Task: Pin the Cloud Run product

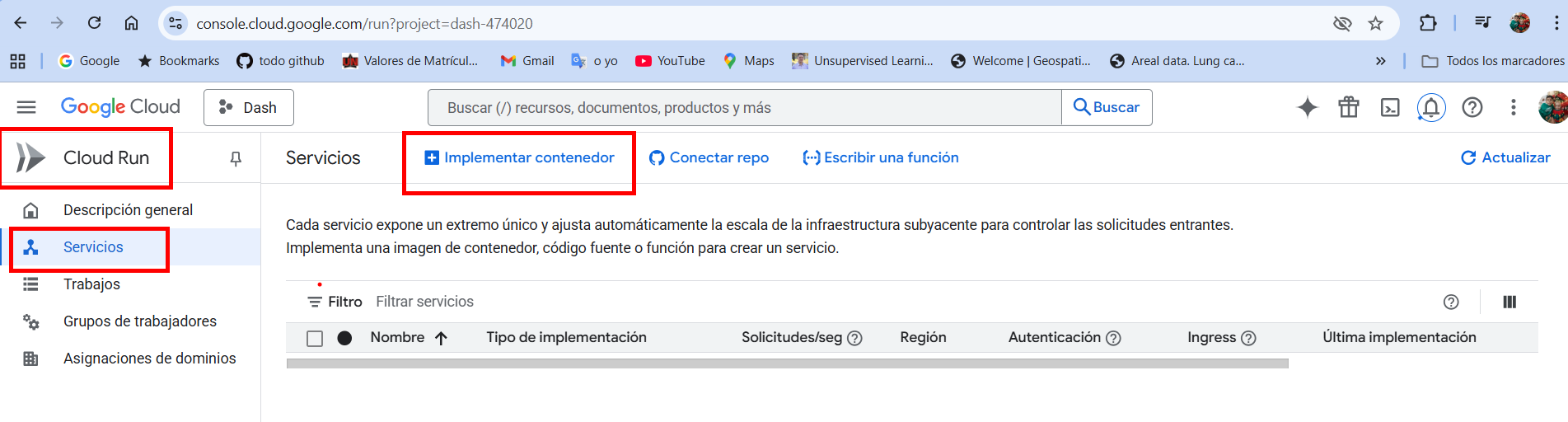Action: pos(236,158)
